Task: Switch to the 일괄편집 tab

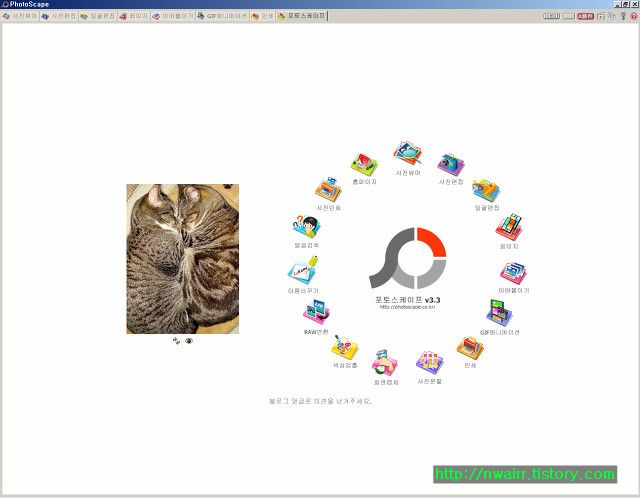Action: click(98, 16)
